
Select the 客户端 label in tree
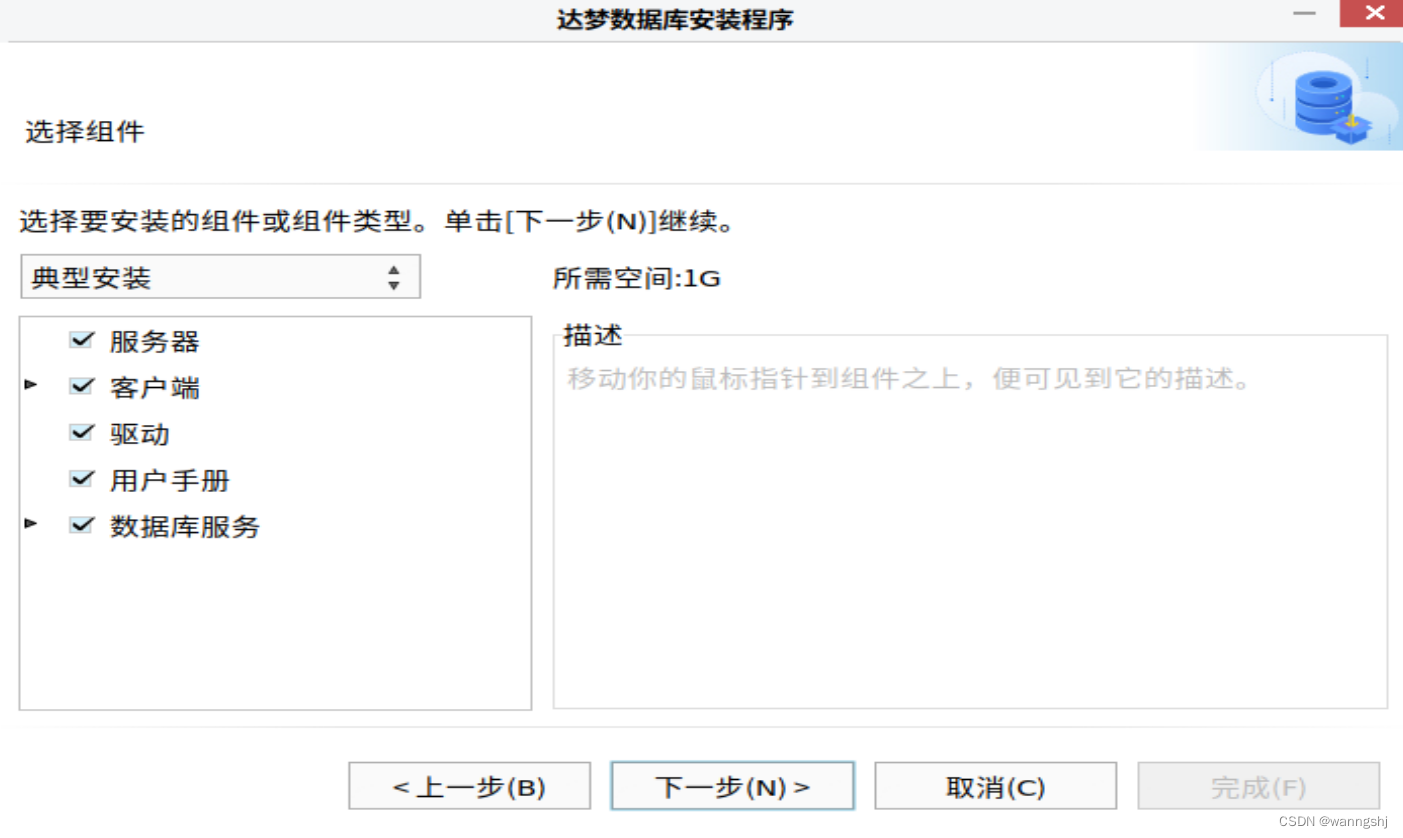(155, 387)
